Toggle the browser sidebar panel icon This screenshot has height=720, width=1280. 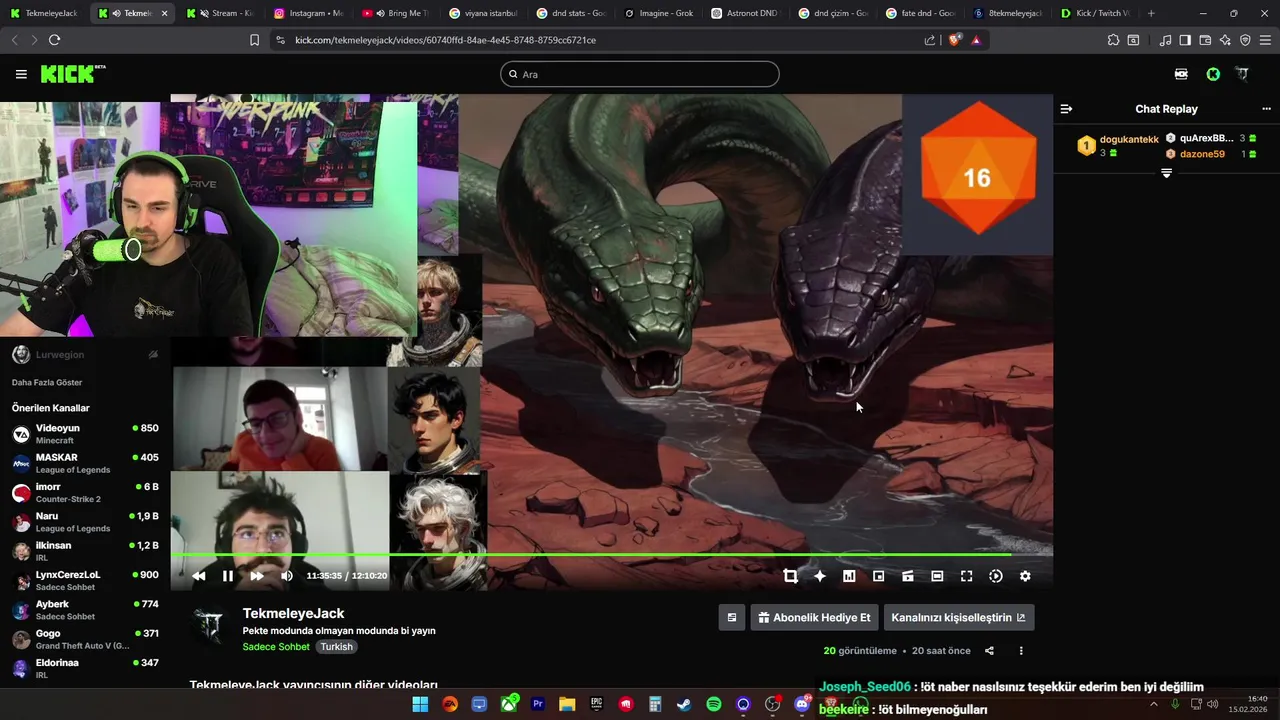pos(1185,40)
